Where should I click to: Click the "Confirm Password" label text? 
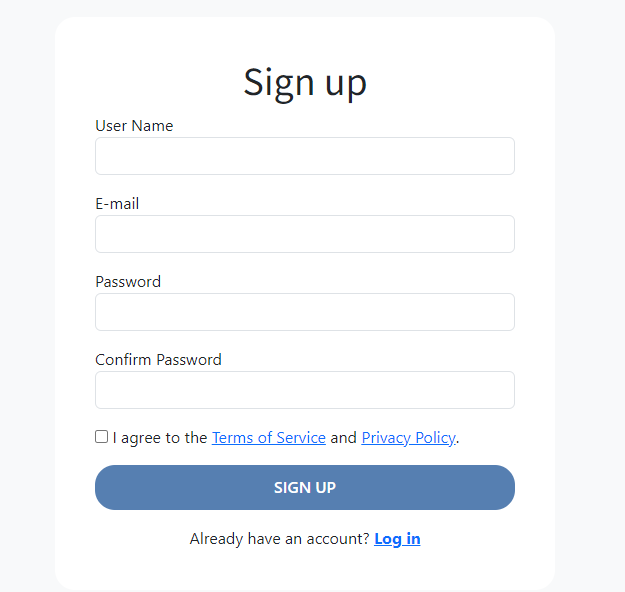[158, 360]
